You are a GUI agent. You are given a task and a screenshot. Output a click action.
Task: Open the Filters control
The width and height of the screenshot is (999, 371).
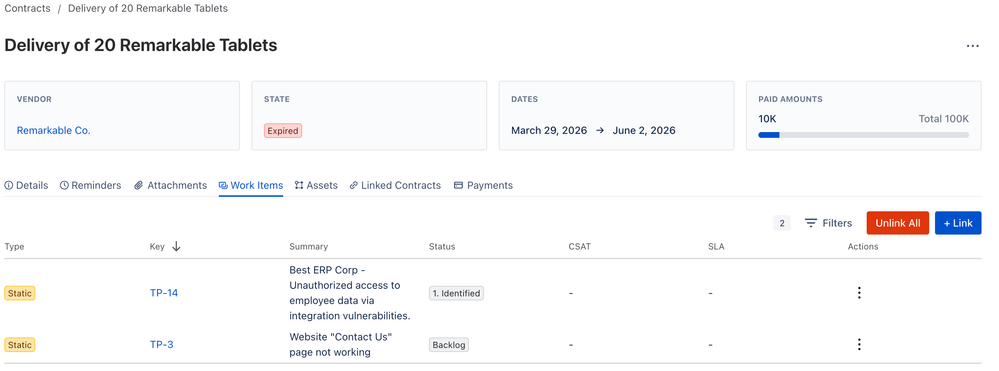[x=828, y=223]
